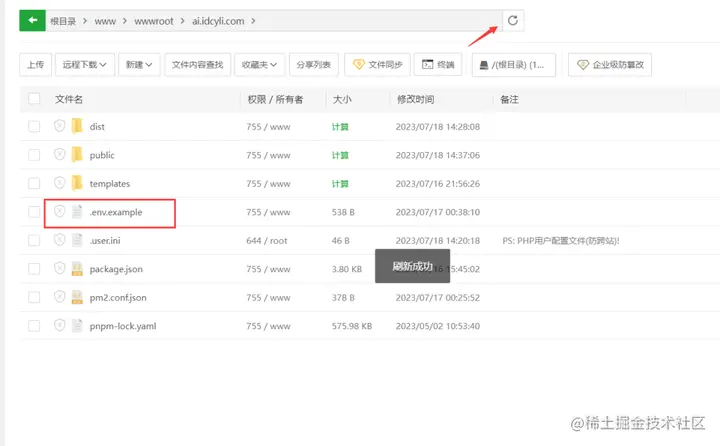
Task: Click the public folder icon
Action: click(x=77, y=154)
